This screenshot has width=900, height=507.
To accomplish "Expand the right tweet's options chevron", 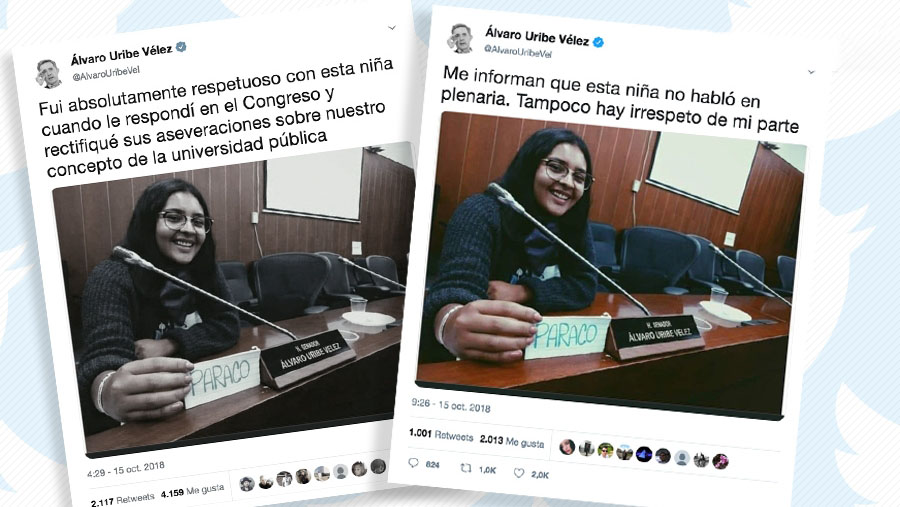I will (811, 72).
